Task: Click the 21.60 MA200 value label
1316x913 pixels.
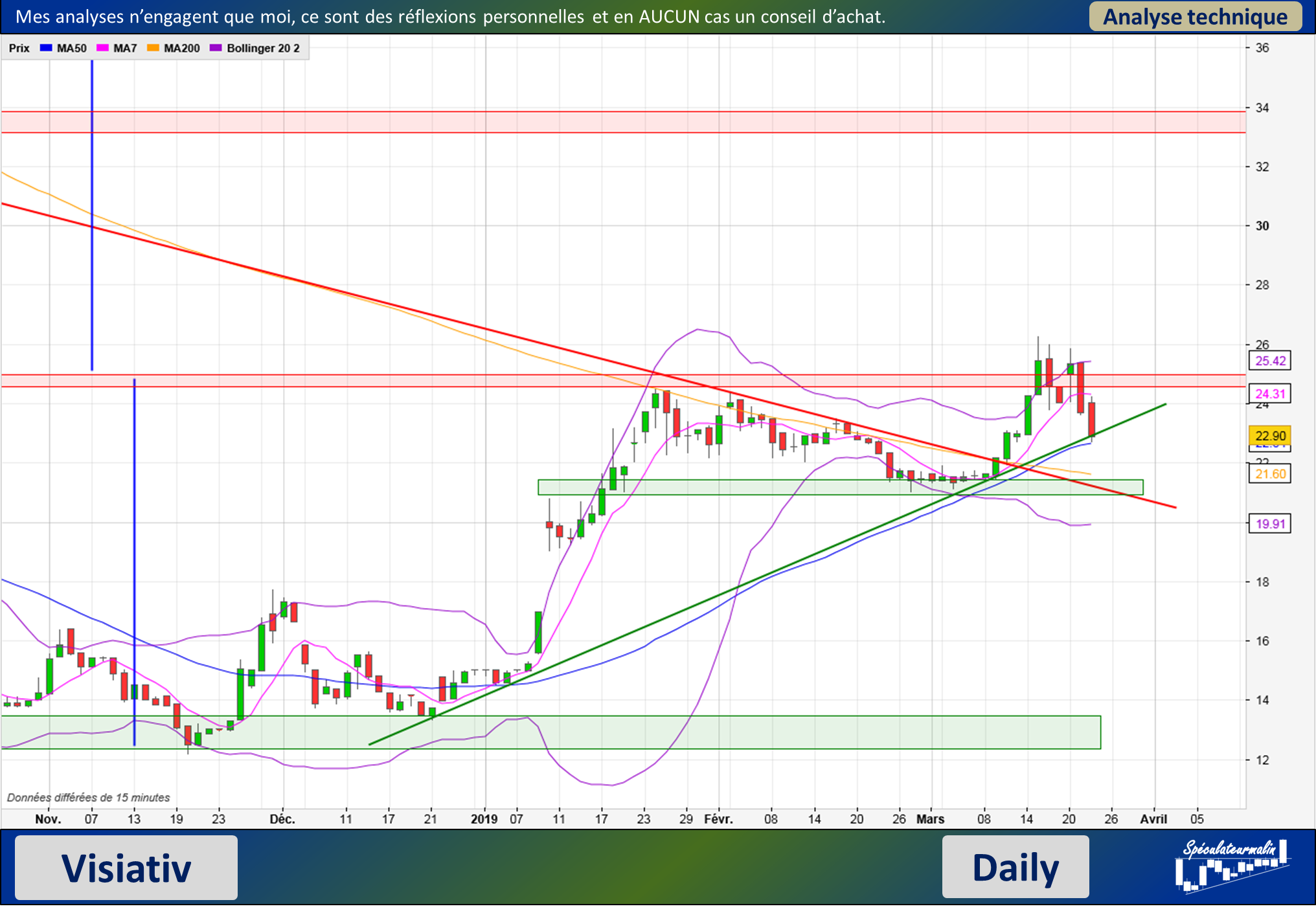Action: [1270, 474]
